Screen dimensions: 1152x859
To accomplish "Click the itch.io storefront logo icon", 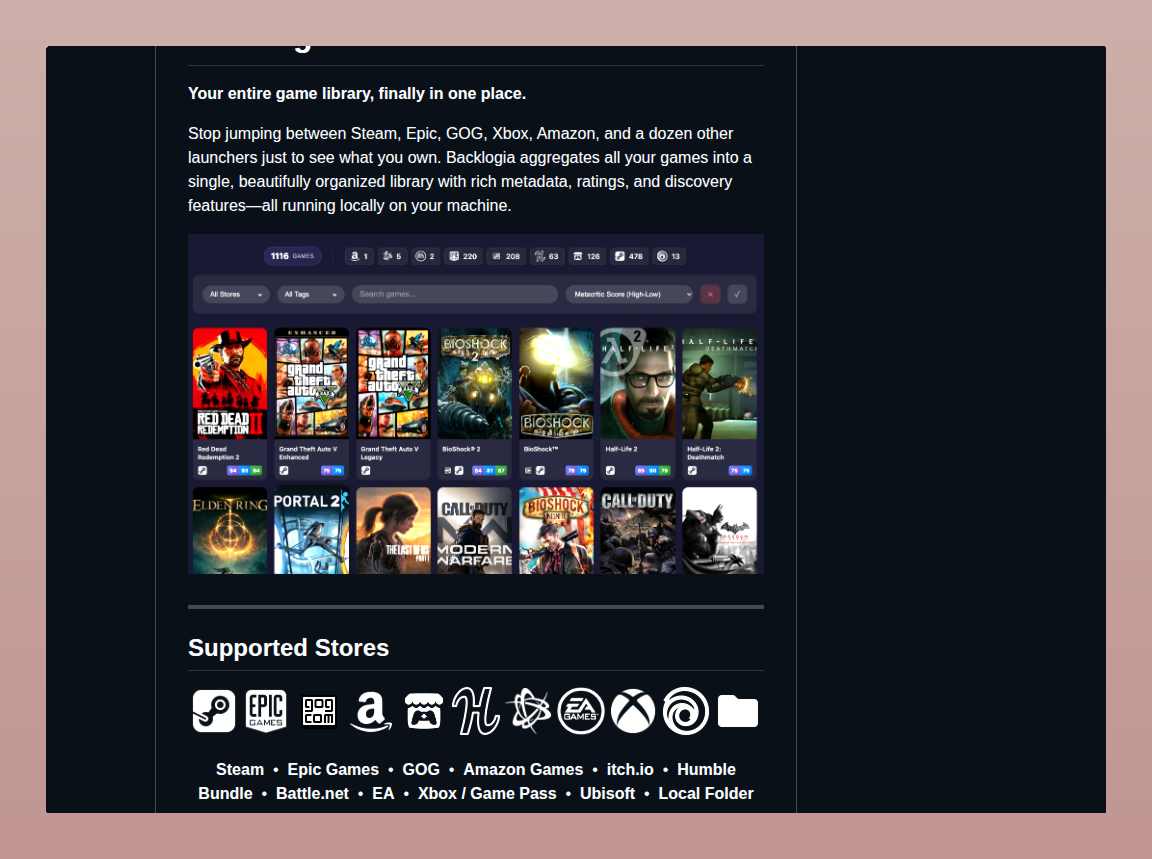I will coord(424,711).
